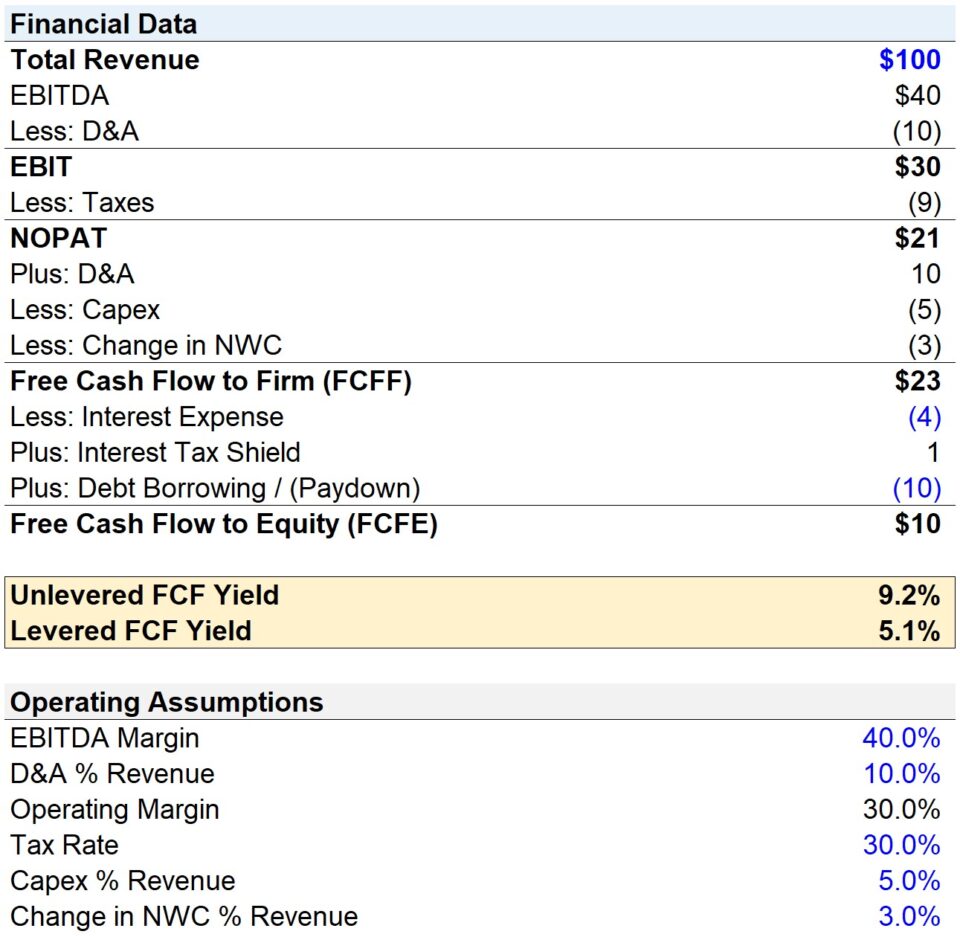
Task: Select the blue Tax Rate 30.0% value
Action: (x=903, y=844)
